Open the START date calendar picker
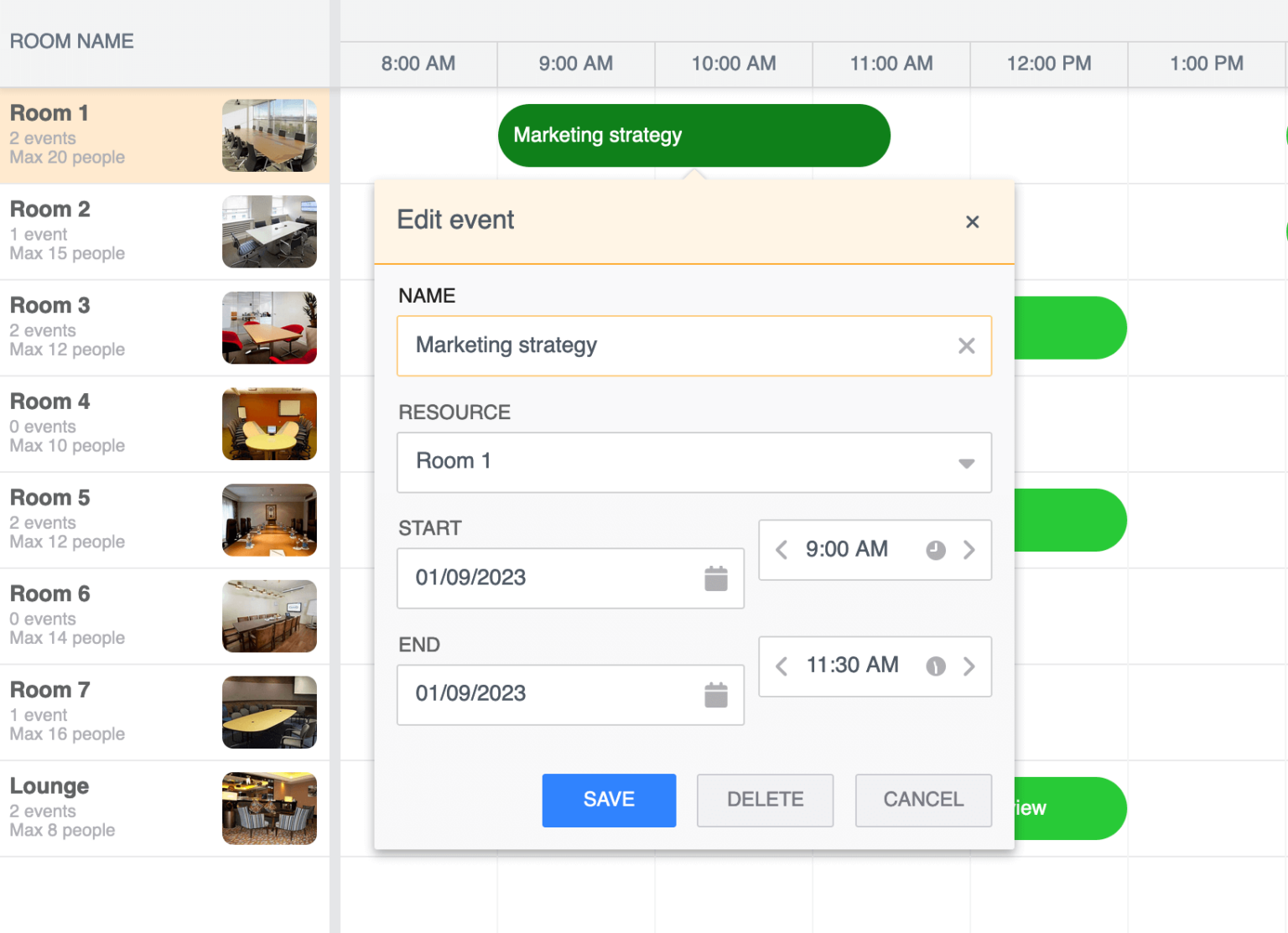The image size is (1288, 933). pyautogui.click(x=716, y=578)
